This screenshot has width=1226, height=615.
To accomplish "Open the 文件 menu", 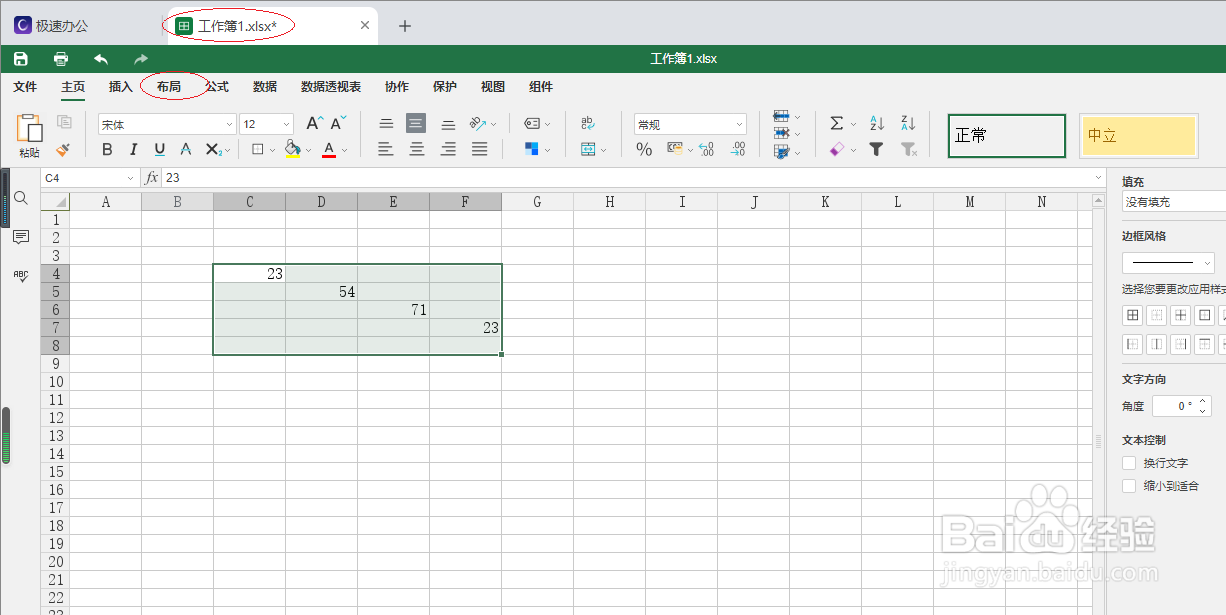I will click(x=25, y=87).
